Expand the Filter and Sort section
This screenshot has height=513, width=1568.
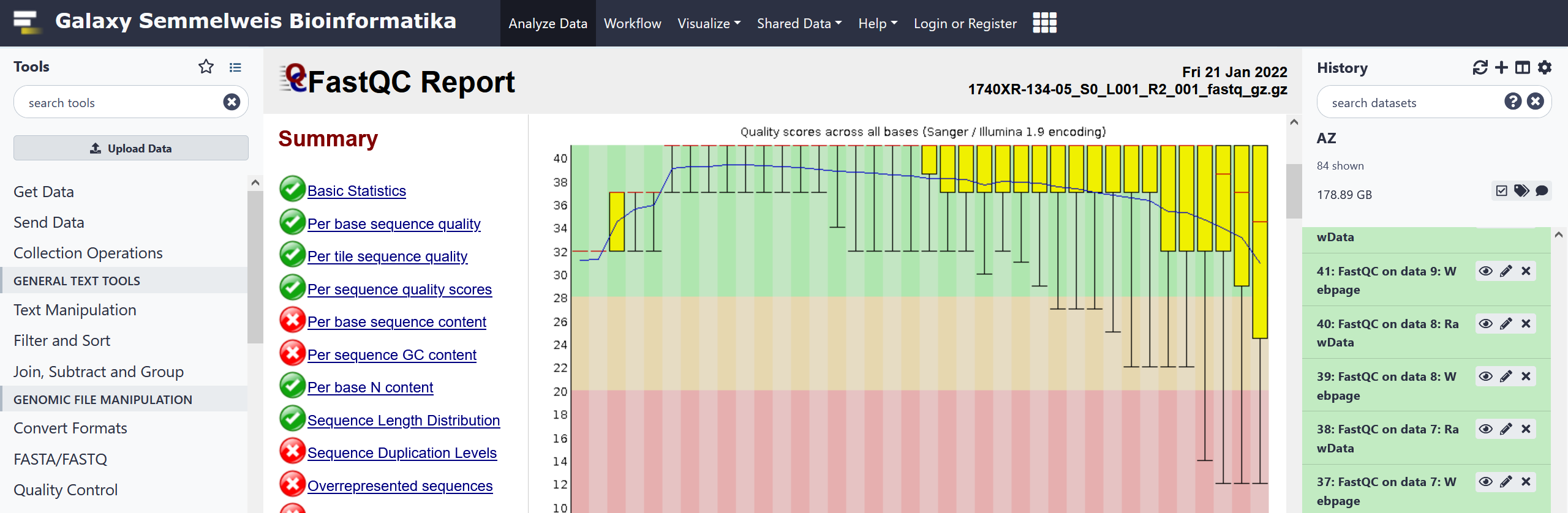pyautogui.click(x=62, y=340)
